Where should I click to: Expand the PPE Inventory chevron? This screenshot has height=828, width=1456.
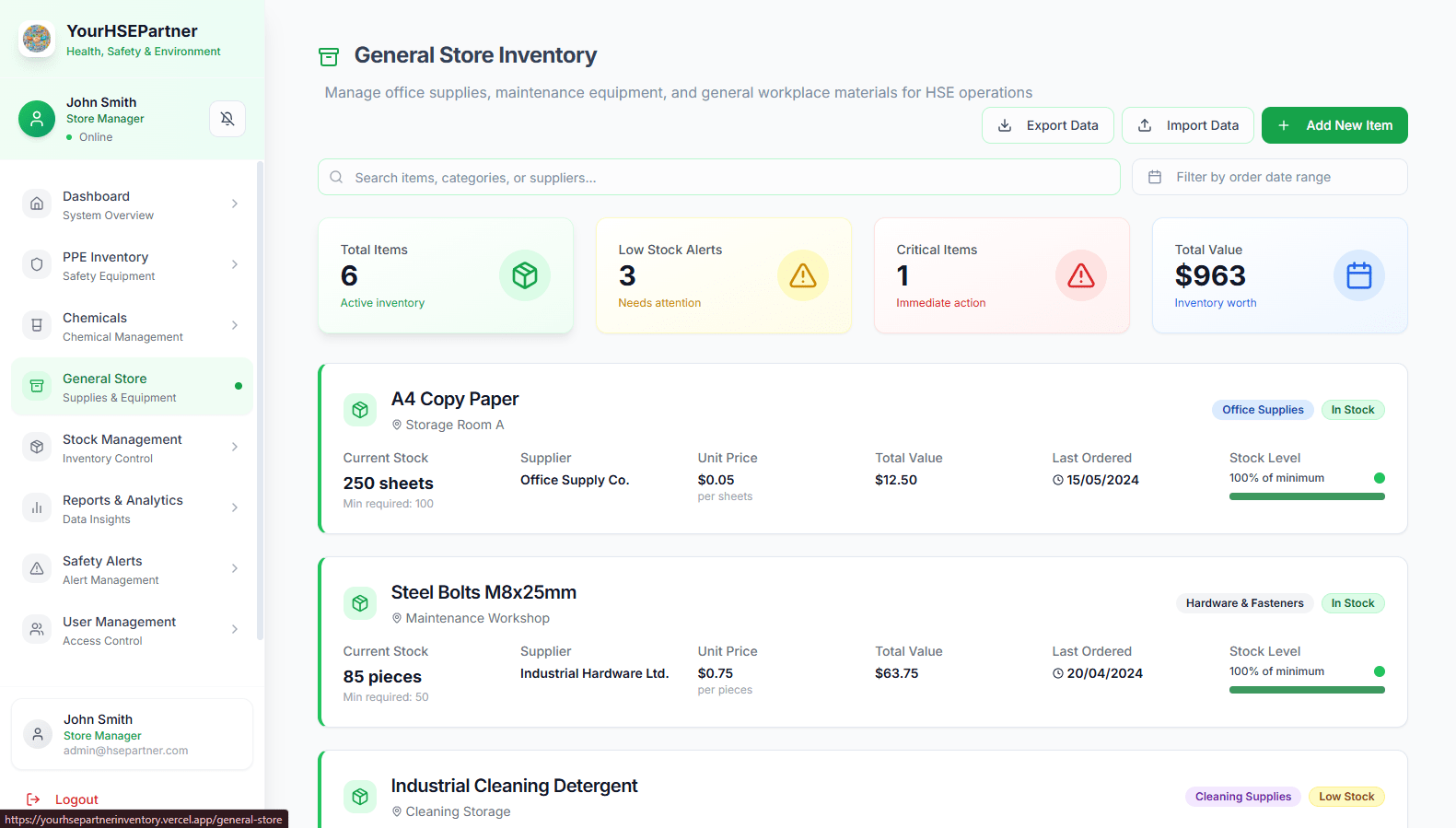coord(235,264)
